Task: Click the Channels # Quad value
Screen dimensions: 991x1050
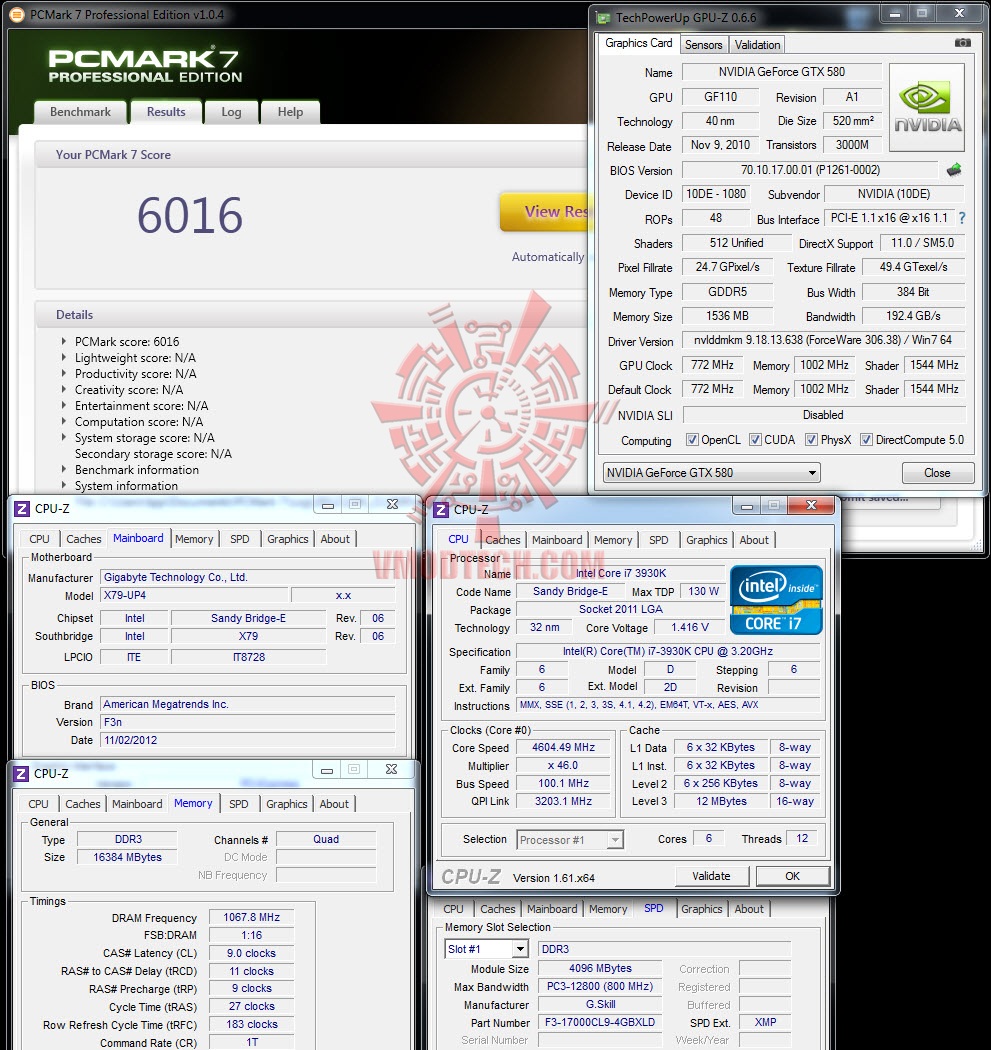Action: click(x=326, y=840)
